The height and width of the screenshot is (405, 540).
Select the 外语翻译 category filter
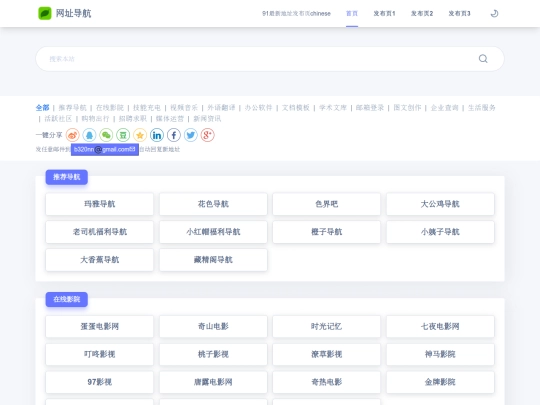pos(221,108)
